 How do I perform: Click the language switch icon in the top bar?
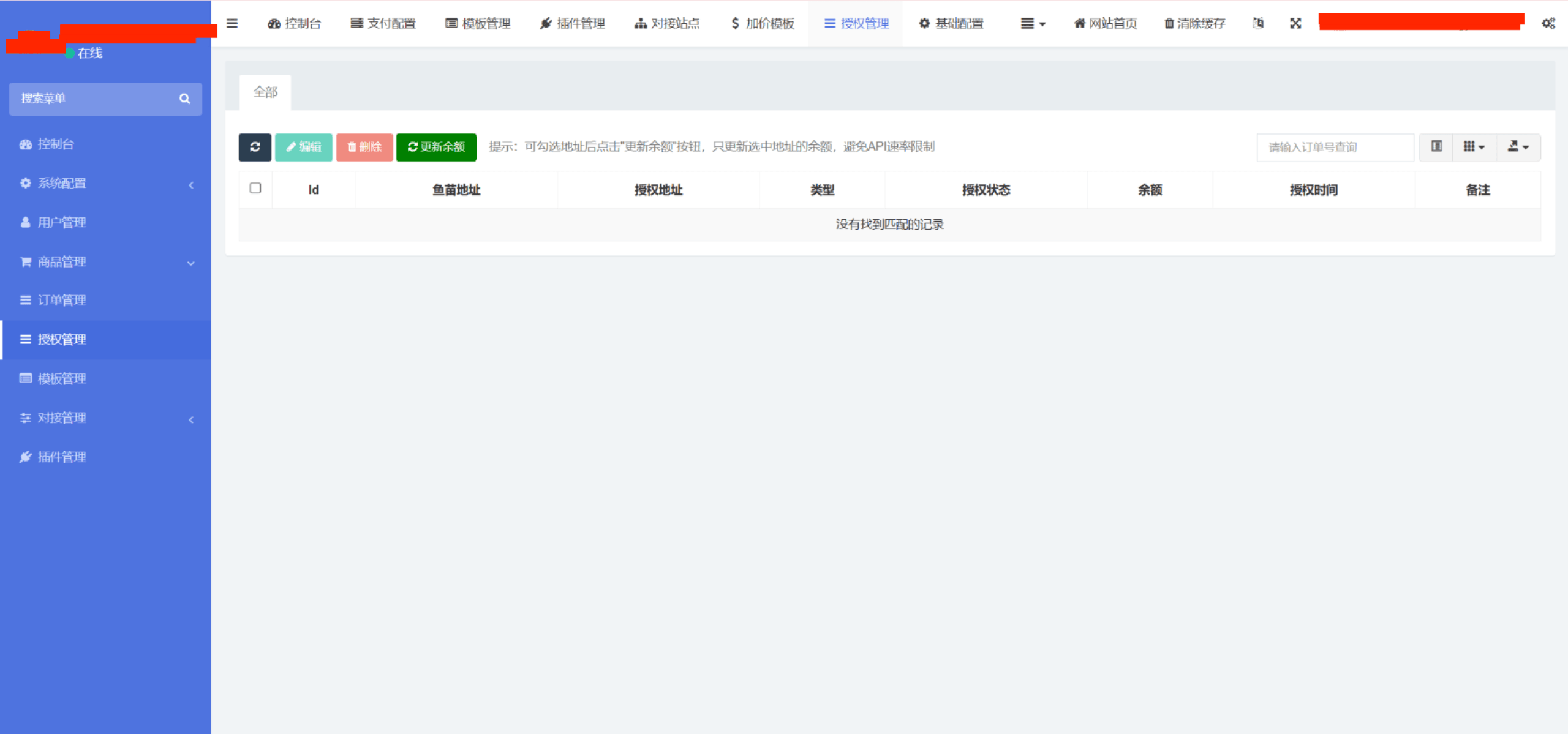point(1258,23)
